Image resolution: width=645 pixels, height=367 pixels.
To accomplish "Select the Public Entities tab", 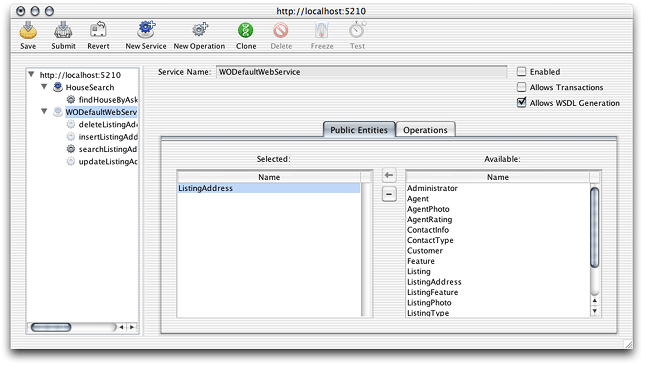I will coord(359,130).
